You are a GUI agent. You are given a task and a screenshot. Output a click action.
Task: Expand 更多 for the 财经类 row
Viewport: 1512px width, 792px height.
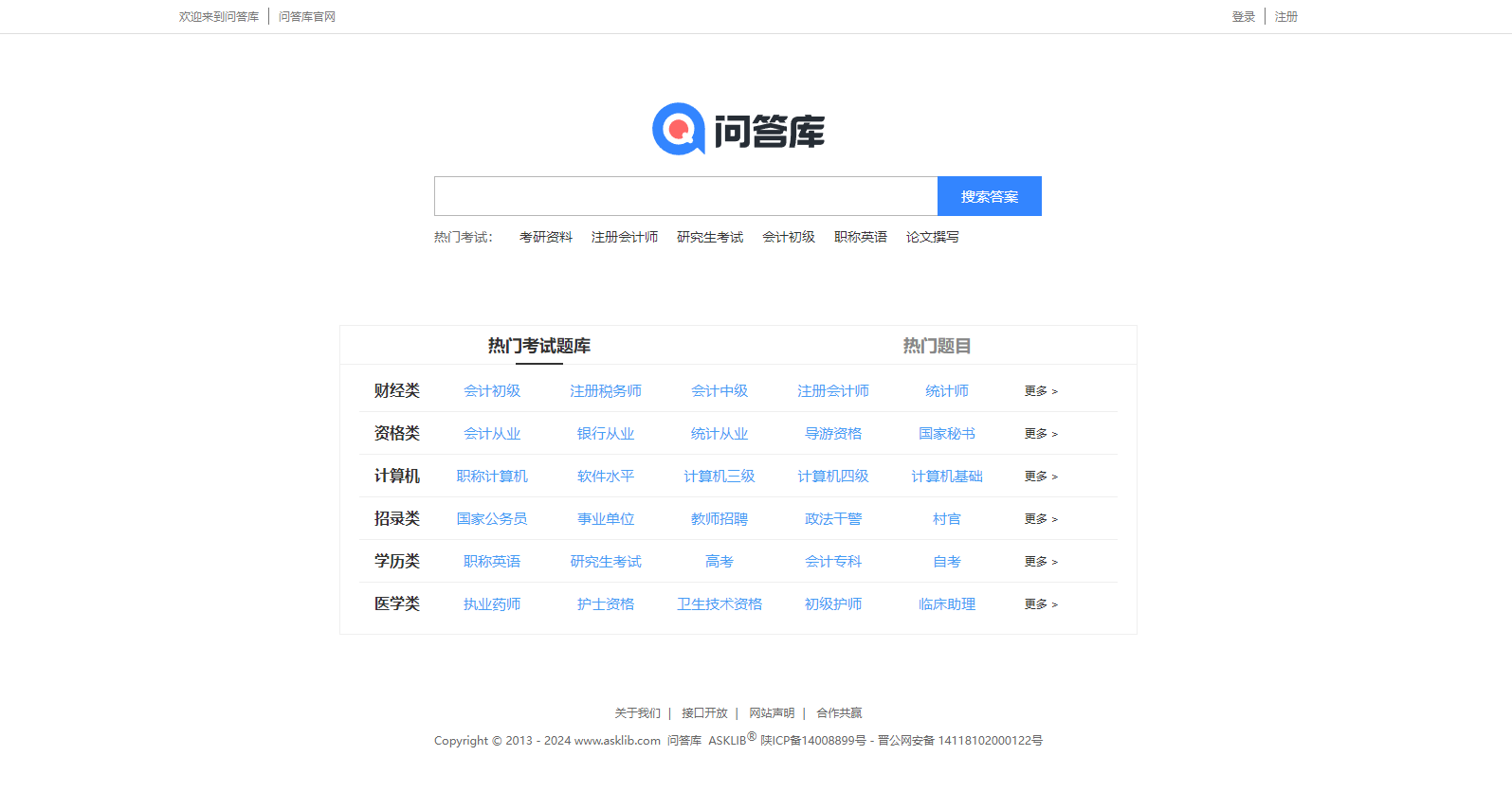point(1041,391)
